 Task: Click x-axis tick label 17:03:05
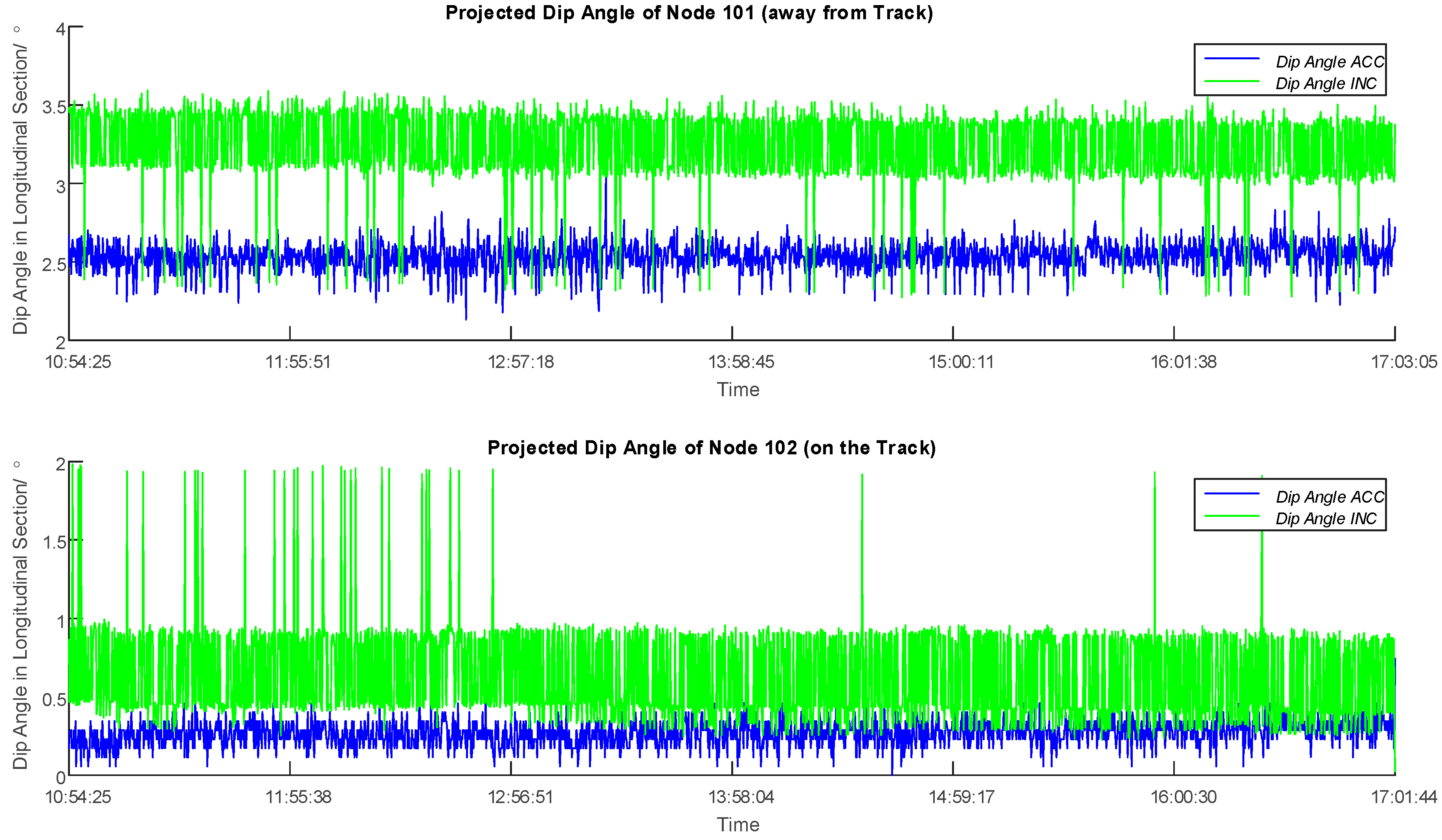[x=1403, y=362]
